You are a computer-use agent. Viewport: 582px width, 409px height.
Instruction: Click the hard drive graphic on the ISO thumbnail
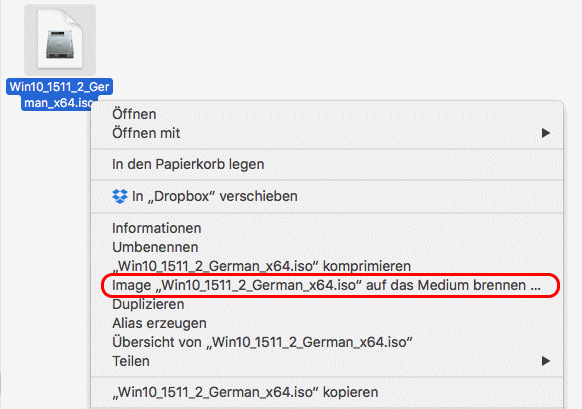60,44
